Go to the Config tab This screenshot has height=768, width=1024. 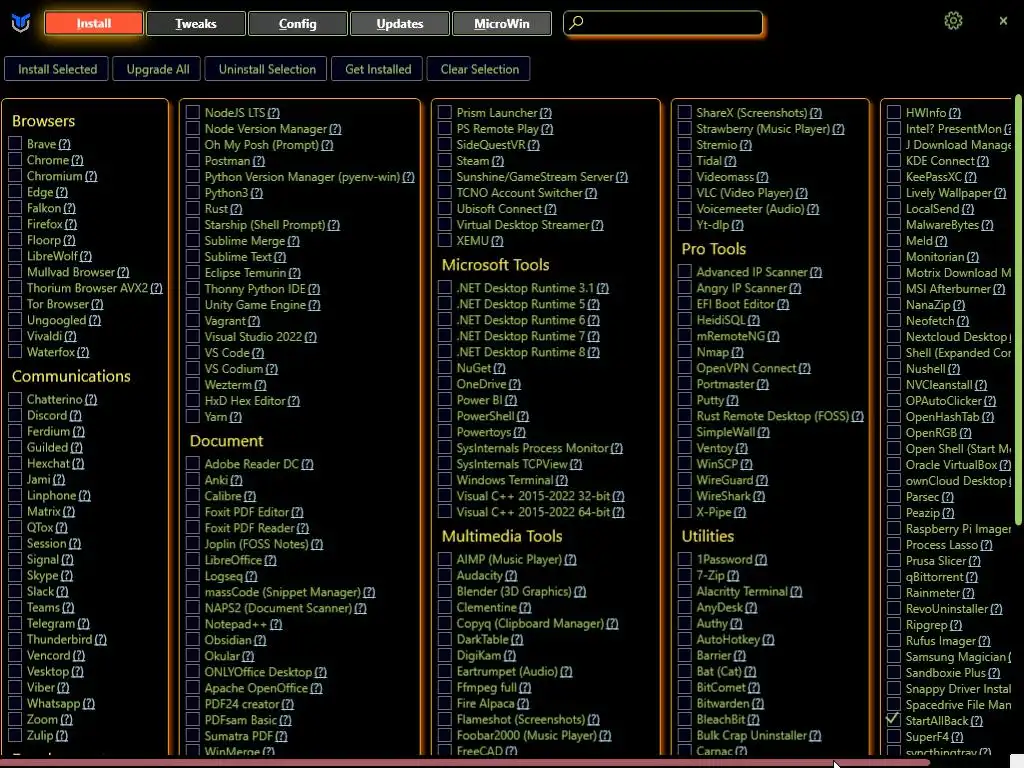[x=298, y=24]
